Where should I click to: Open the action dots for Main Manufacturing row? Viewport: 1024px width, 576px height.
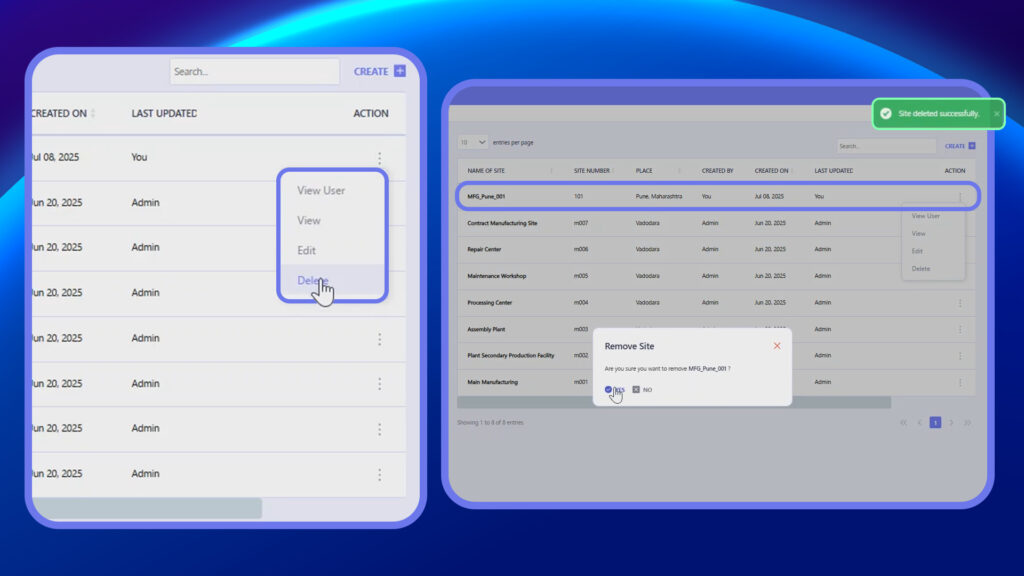click(960, 382)
